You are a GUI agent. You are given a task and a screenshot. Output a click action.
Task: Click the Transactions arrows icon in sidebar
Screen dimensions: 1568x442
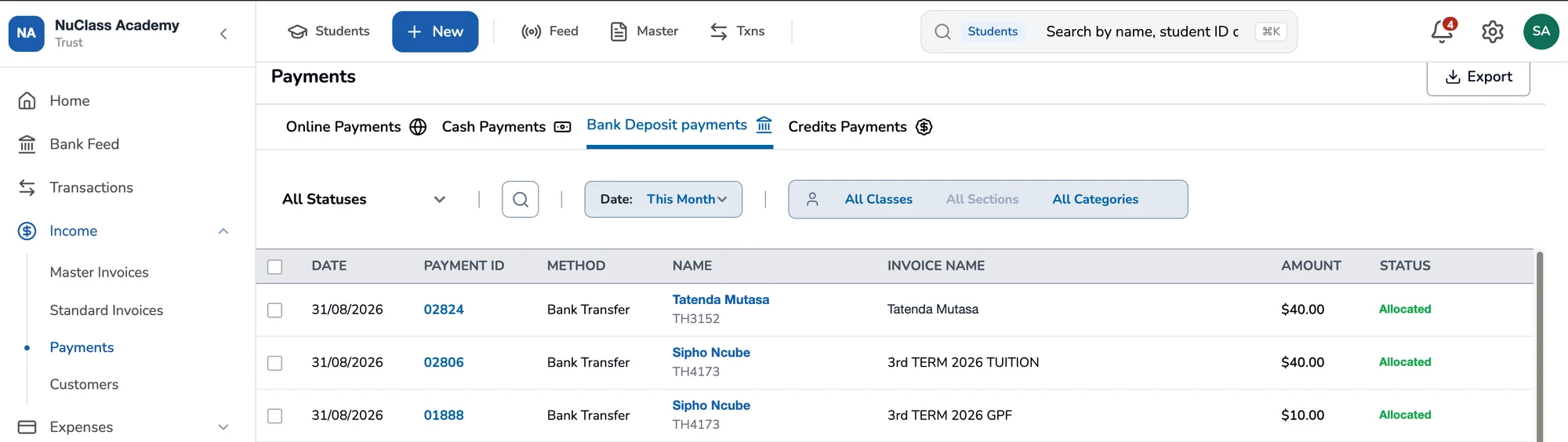(x=27, y=187)
